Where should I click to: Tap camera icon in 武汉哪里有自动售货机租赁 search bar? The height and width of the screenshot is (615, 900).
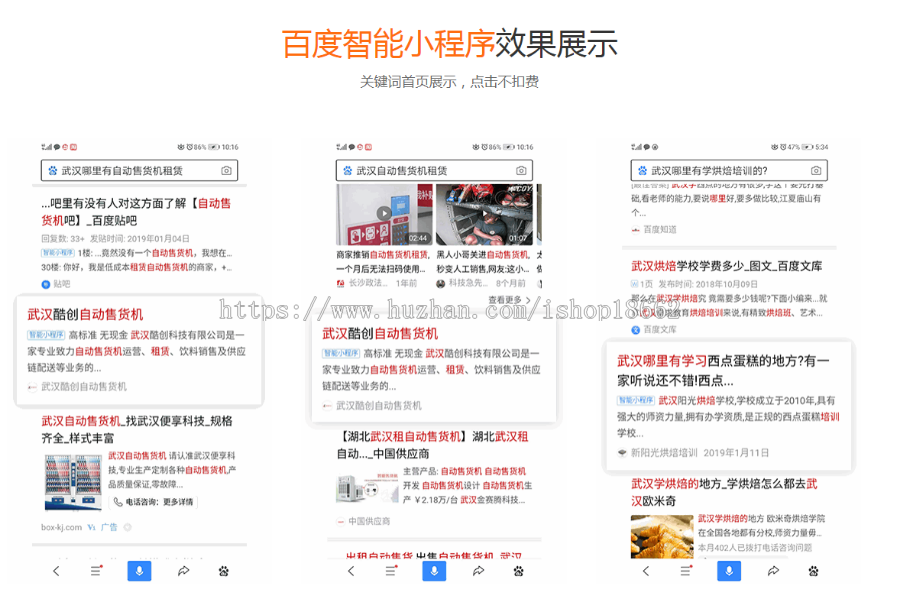[226, 171]
